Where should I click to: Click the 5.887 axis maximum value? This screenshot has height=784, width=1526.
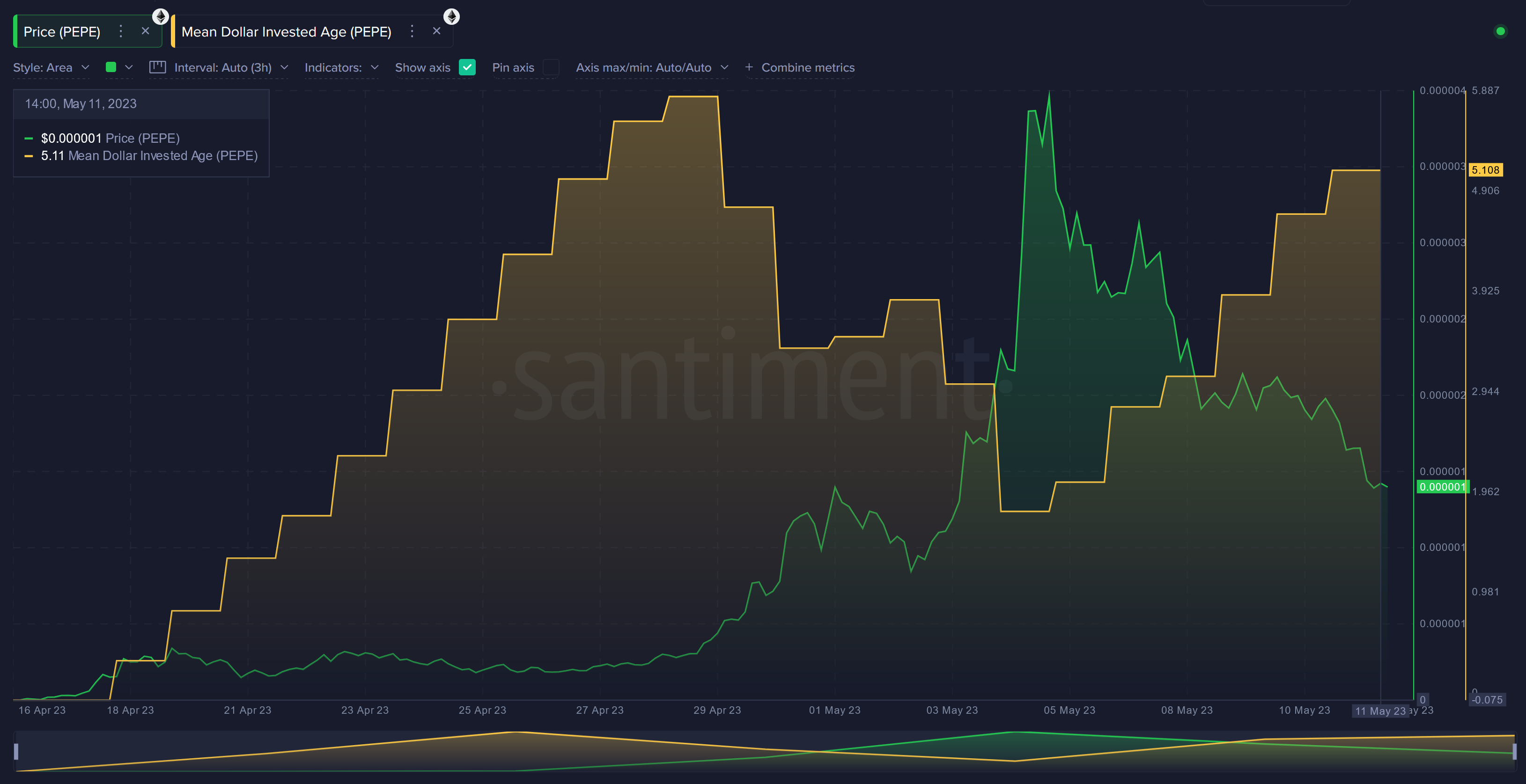click(1485, 91)
